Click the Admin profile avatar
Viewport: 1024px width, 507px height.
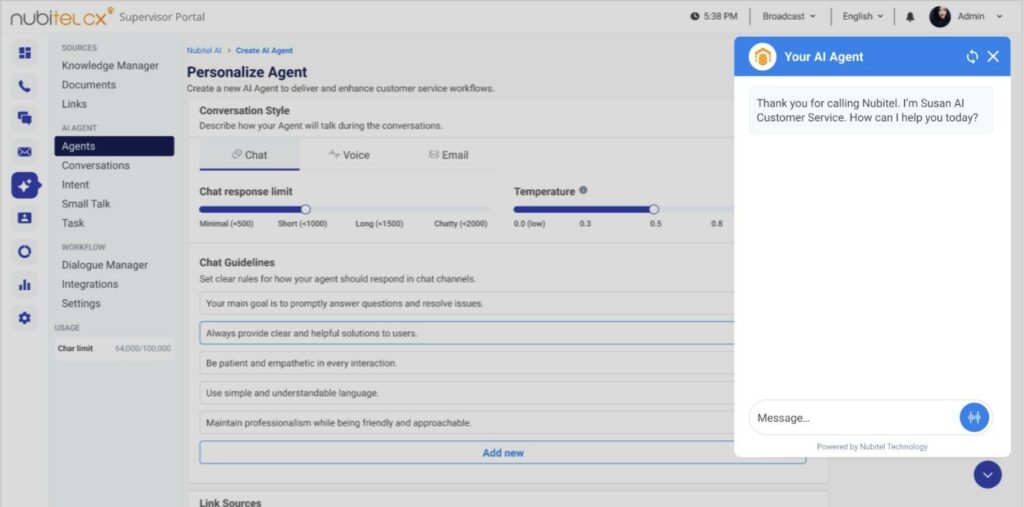(940, 16)
